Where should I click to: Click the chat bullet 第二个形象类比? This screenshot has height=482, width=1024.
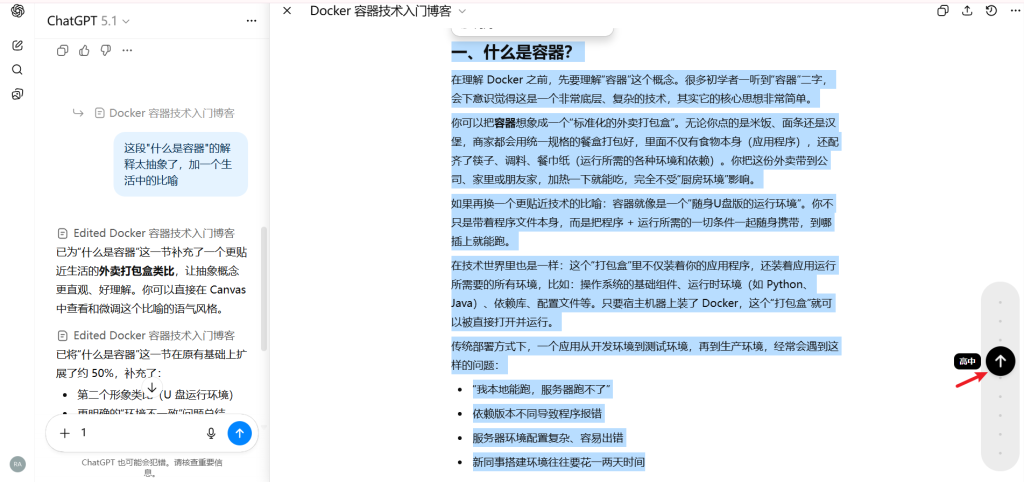[x=155, y=394]
